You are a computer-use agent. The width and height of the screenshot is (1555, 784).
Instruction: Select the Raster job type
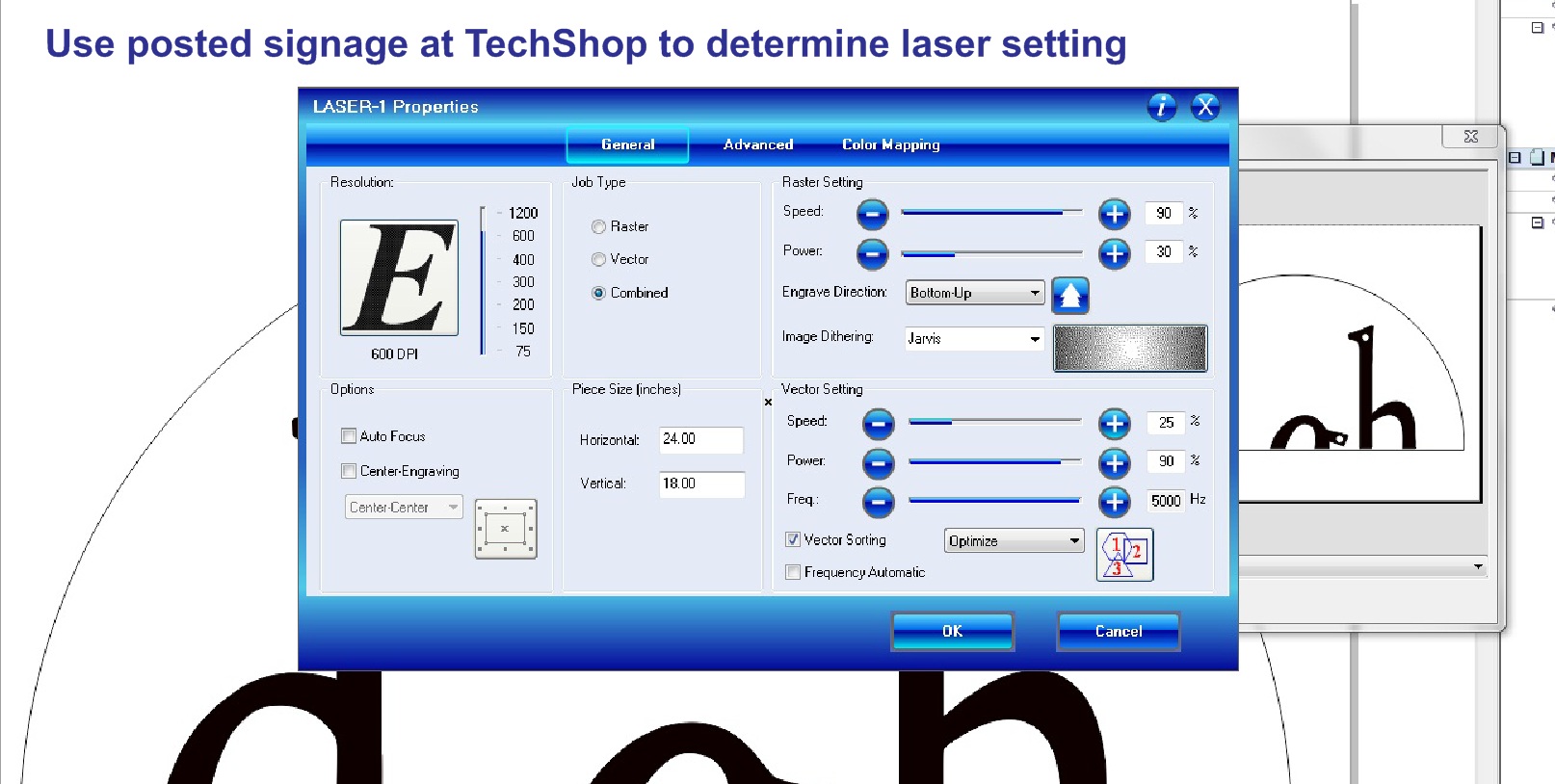tap(598, 227)
